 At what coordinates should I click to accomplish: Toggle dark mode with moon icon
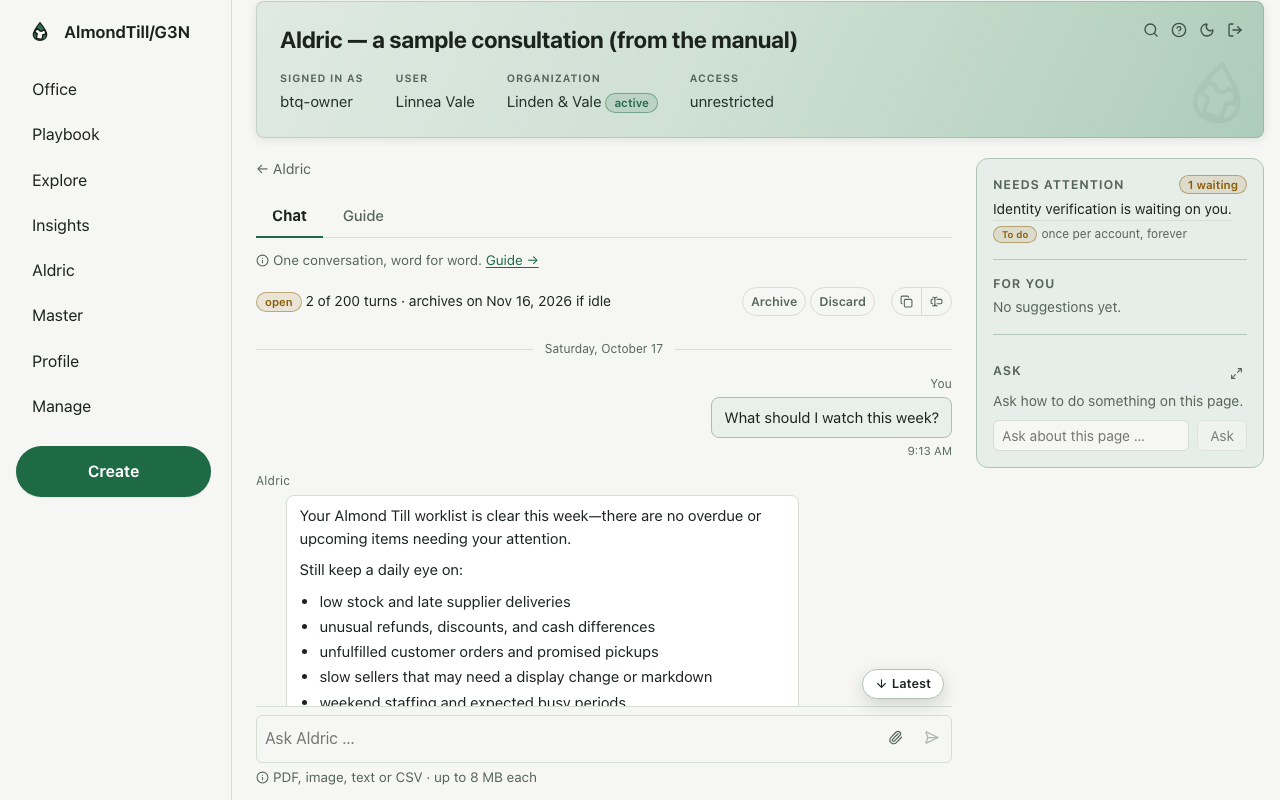tap(1207, 30)
